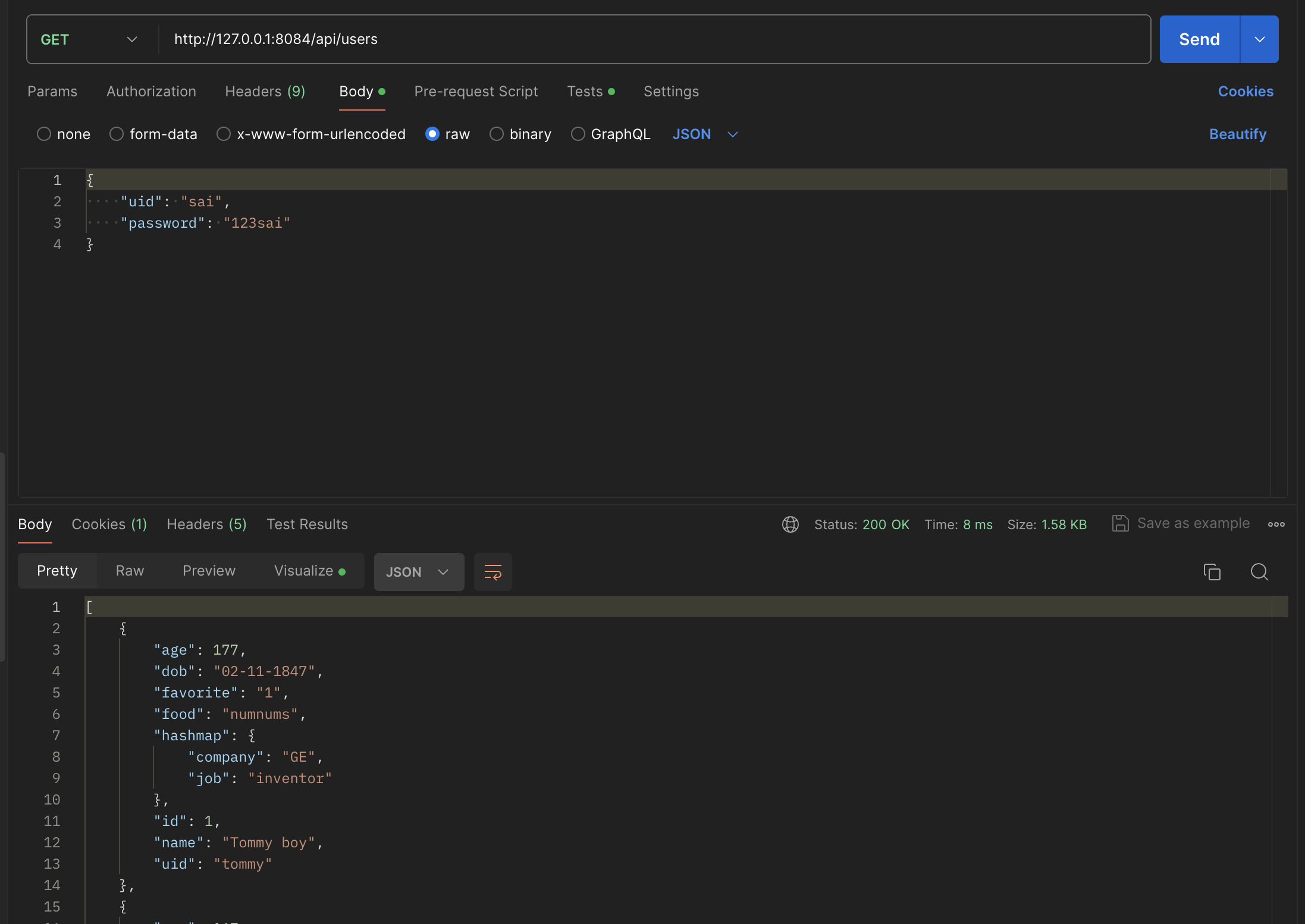Click the save icon next to Save as example

(1120, 523)
